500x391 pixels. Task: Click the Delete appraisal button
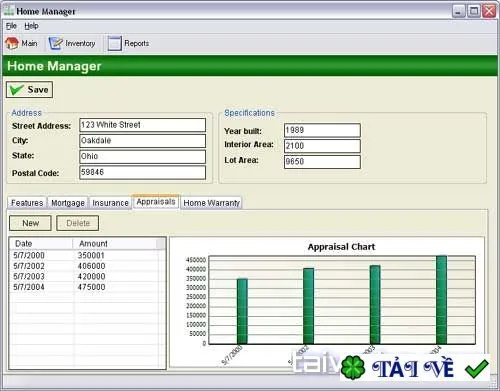pos(78,223)
